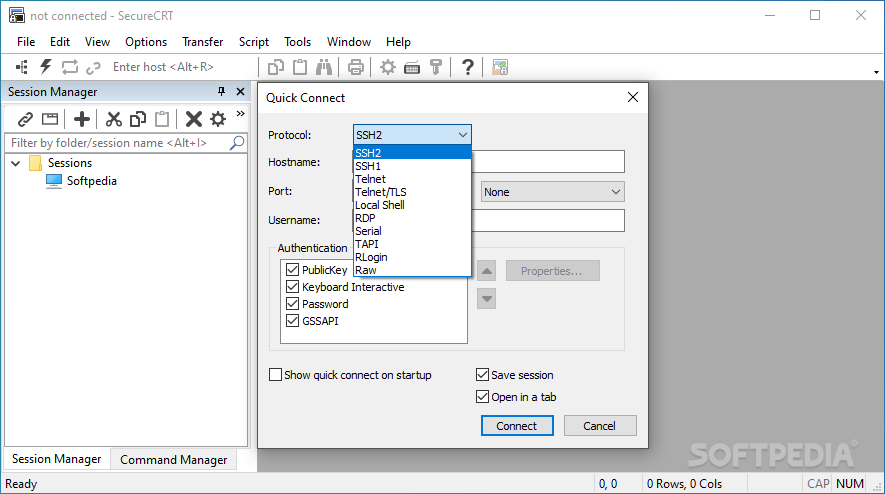The image size is (885, 494).
Task: Open the Options menu
Action: click(x=146, y=42)
